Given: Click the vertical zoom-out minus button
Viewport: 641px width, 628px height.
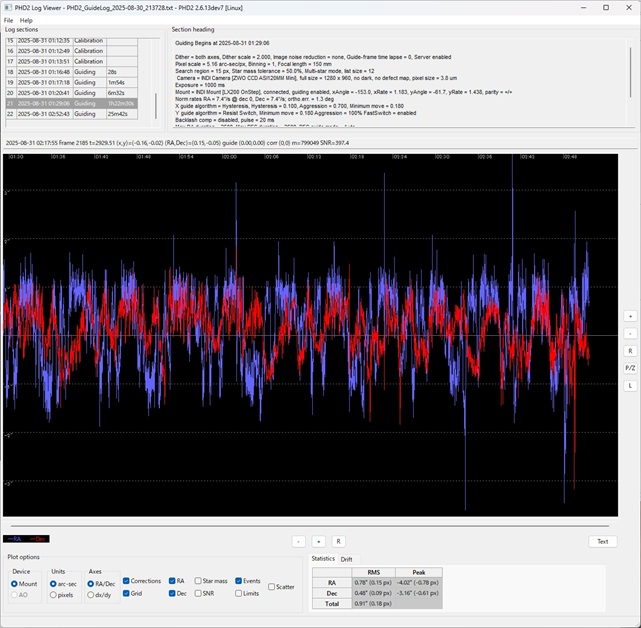Looking at the screenshot, I should coord(630,333).
